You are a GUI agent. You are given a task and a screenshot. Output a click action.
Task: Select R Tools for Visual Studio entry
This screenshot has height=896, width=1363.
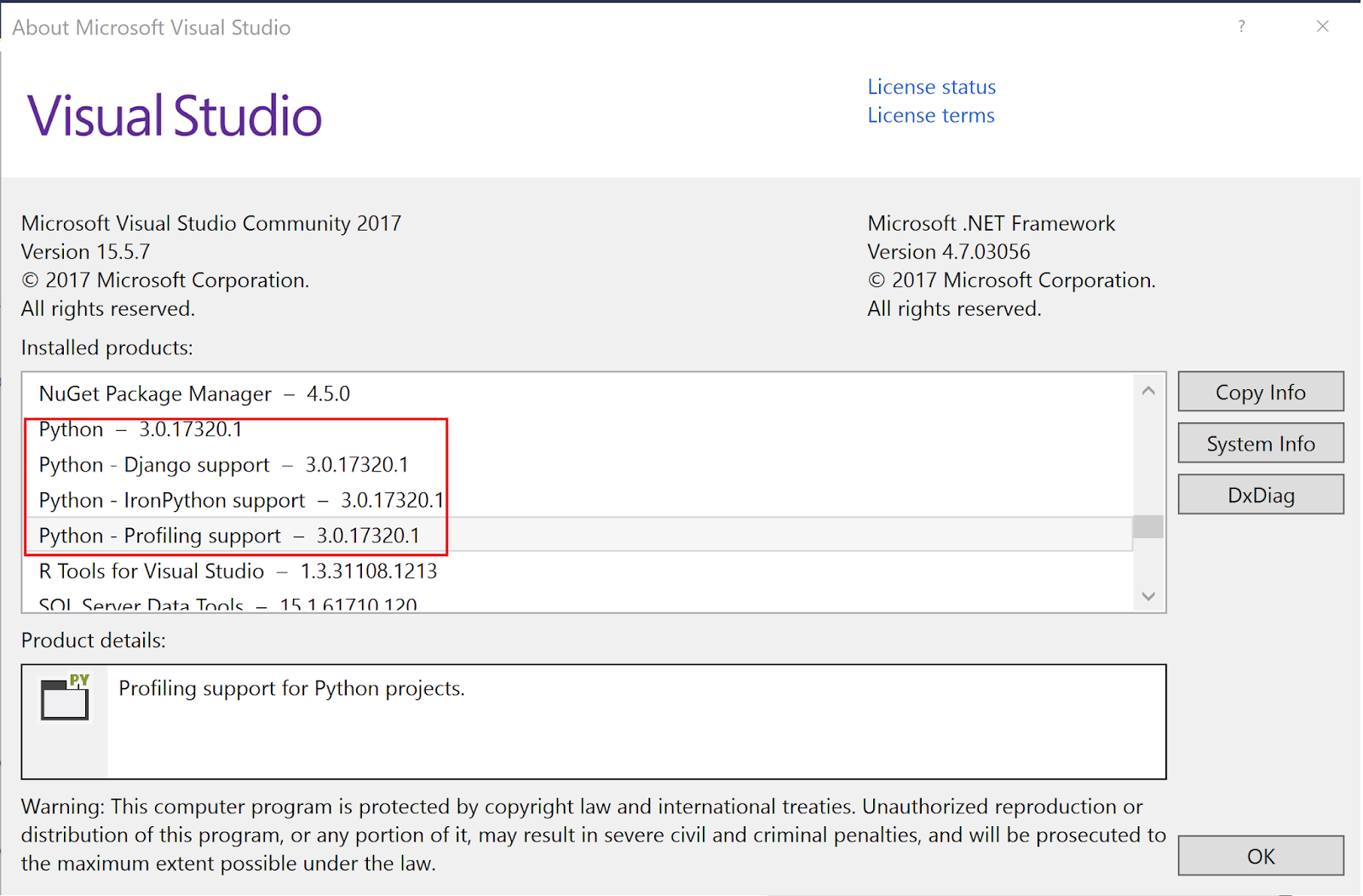578,571
